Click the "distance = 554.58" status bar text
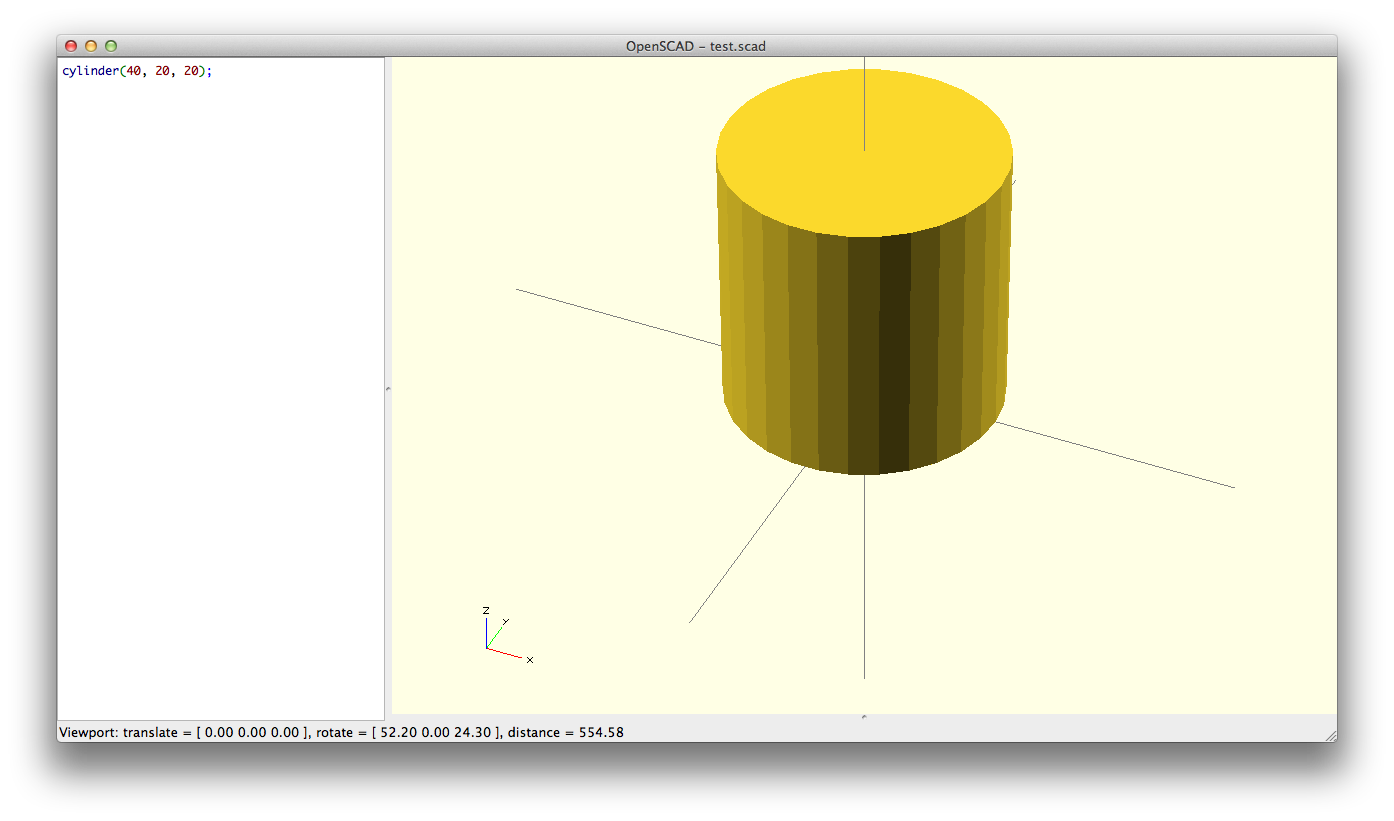The width and height of the screenshot is (1394, 821). point(566,733)
